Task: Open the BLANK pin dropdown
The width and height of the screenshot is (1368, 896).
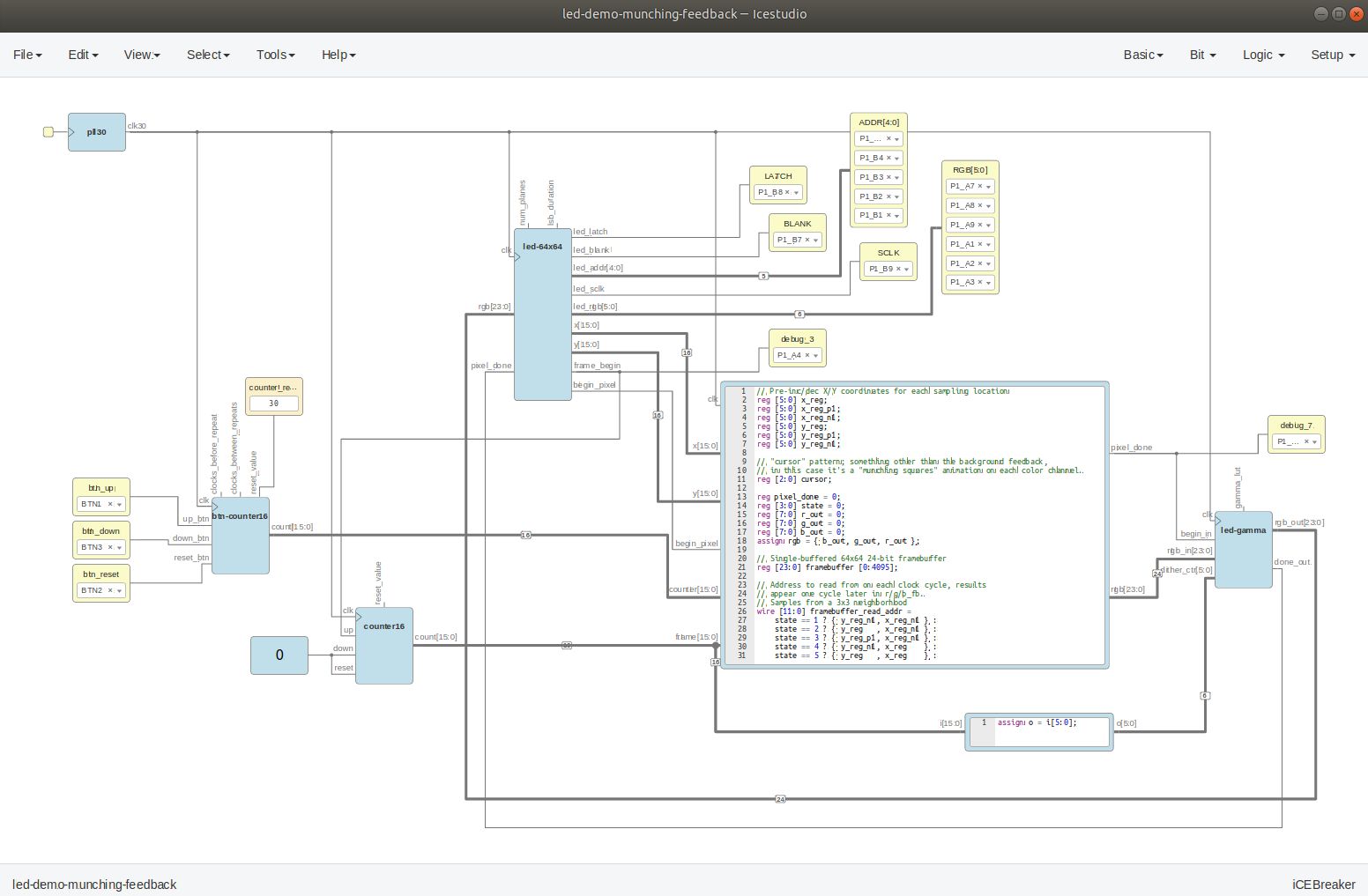Action: coord(816,240)
